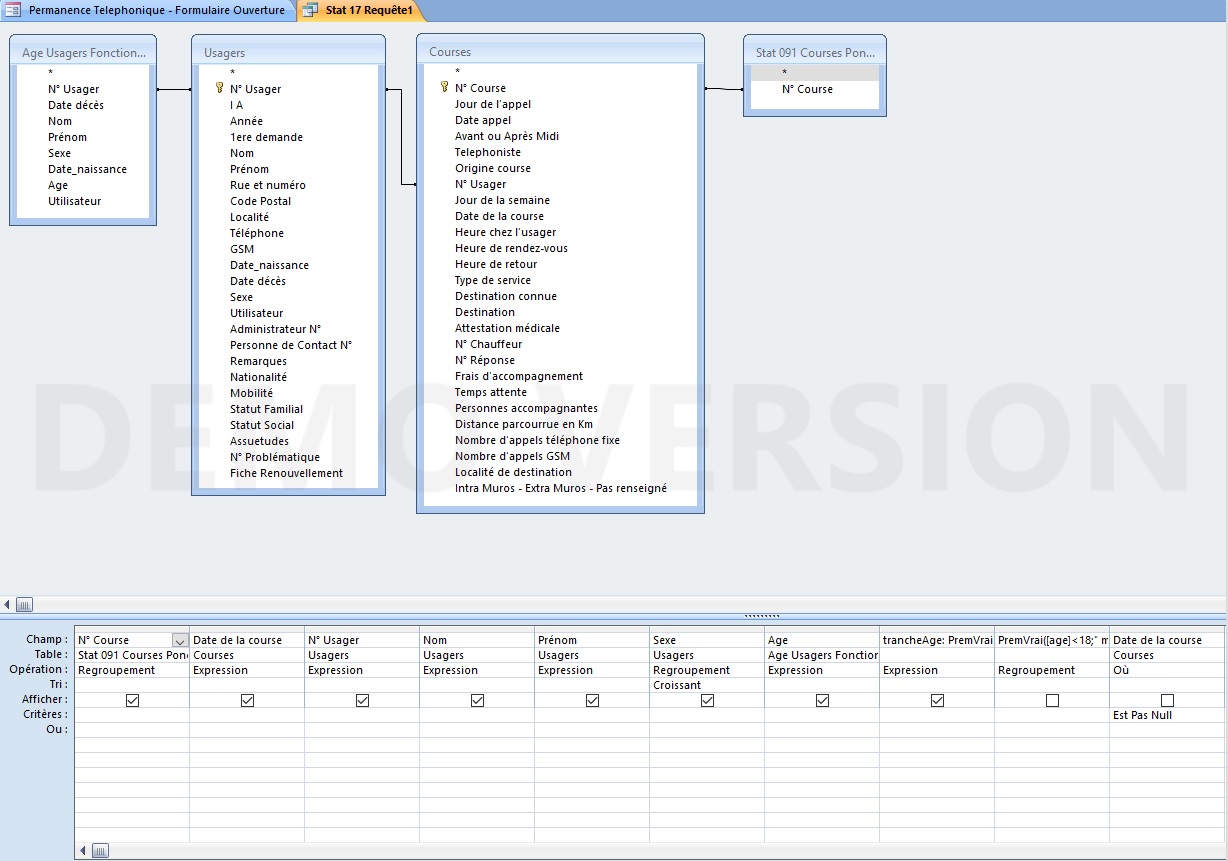Select Rue et numéro in Usagers table
Screen dimensions: 1228x861
coord(268,185)
